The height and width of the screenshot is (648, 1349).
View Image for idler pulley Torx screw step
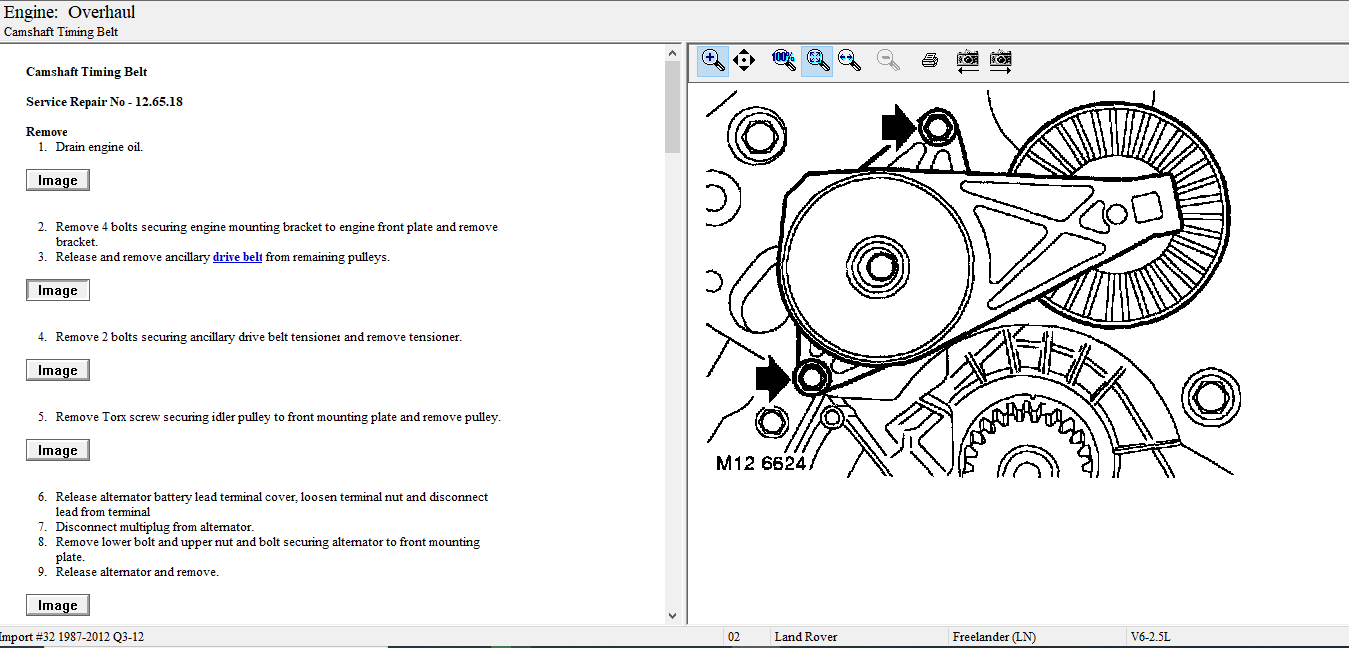[x=58, y=451]
